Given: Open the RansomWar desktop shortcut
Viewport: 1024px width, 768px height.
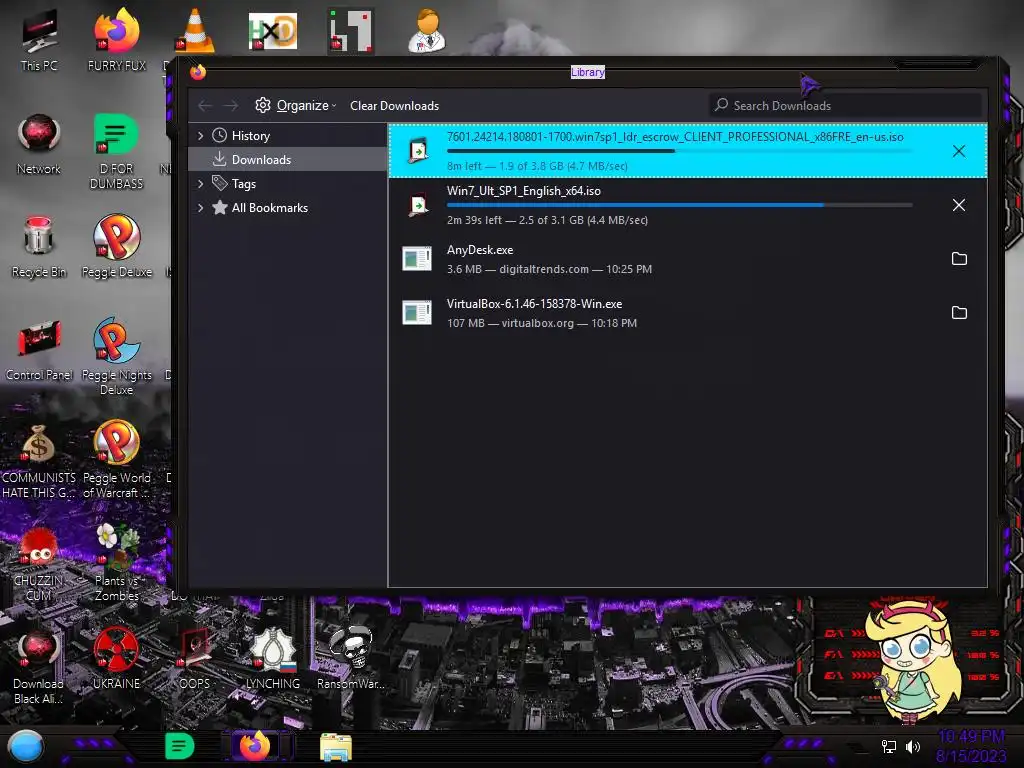Looking at the screenshot, I should click(351, 658).
